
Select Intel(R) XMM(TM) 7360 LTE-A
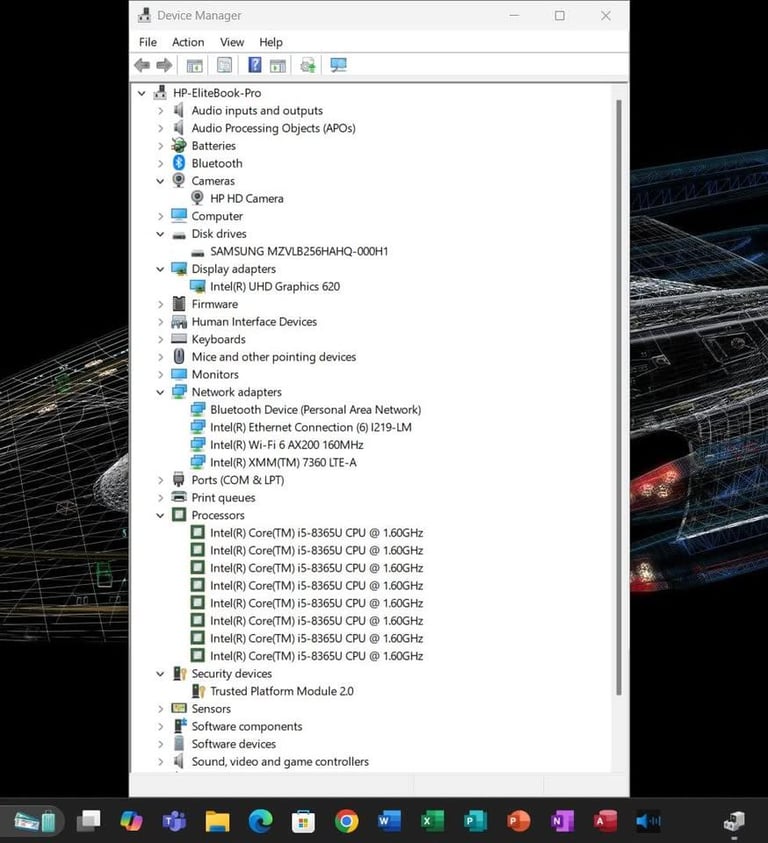tap(283, 462)
